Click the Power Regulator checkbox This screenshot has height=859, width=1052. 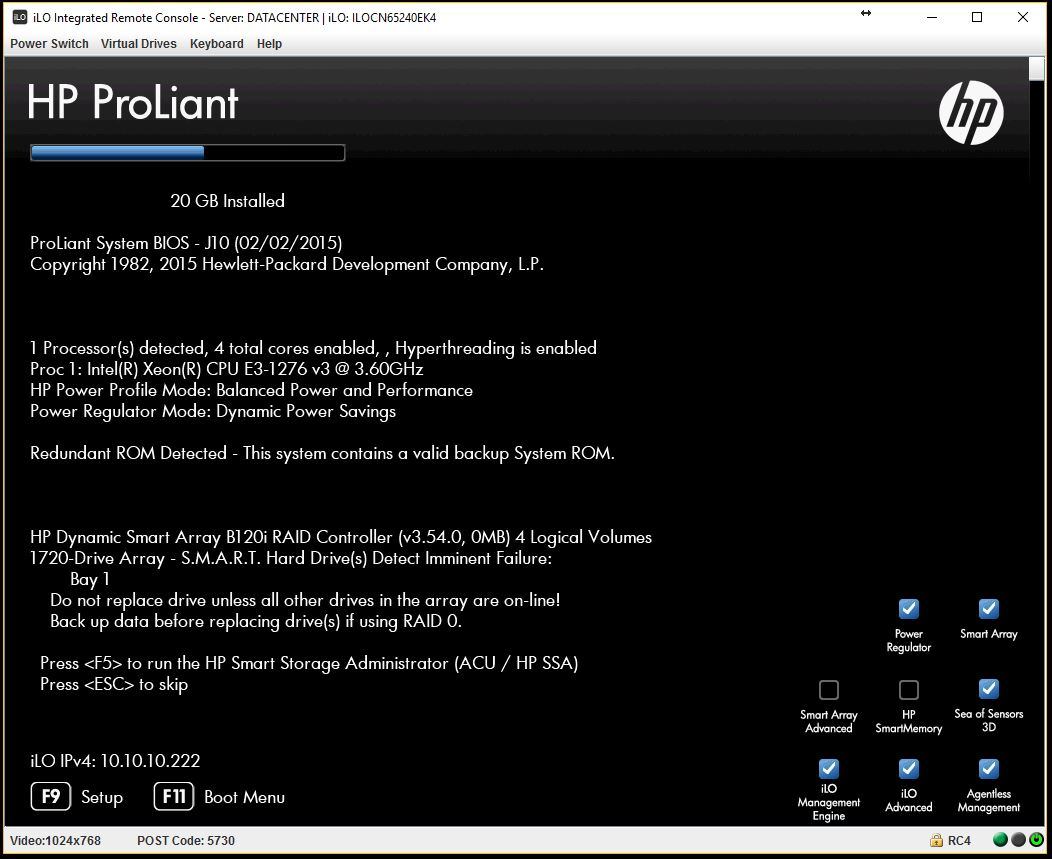[908, 609]
